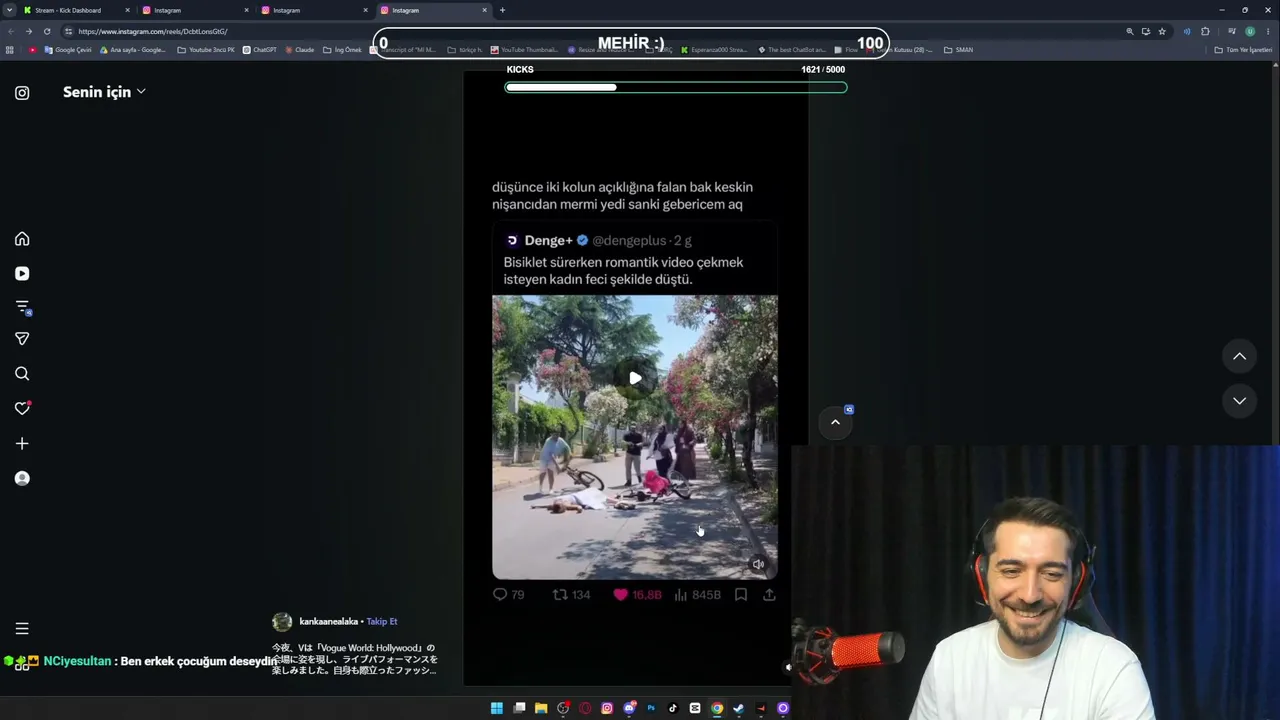The width and height of the screenshot is (1280, 720).
Task: Open TikTok from taskbar
Action: pos(673,708)
